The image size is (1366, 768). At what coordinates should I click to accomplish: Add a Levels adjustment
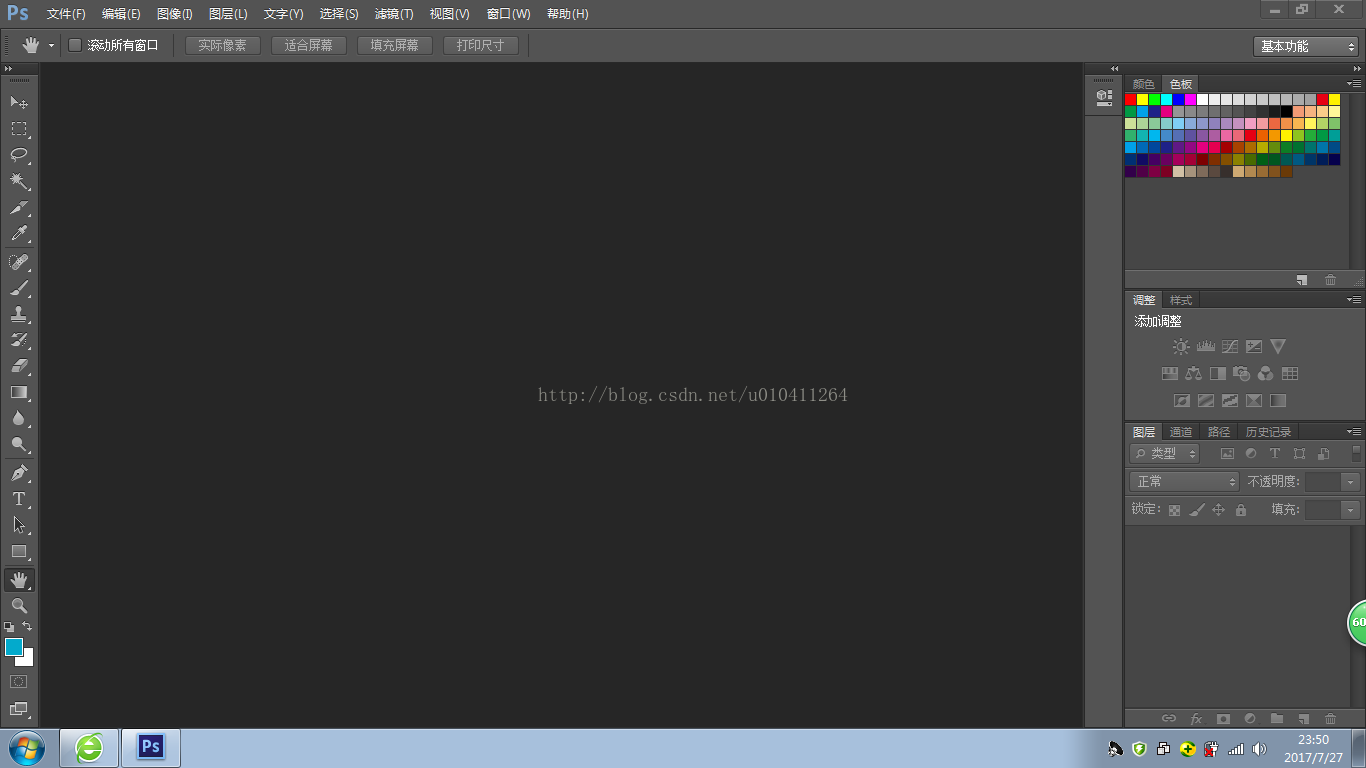pos(1205,347)
